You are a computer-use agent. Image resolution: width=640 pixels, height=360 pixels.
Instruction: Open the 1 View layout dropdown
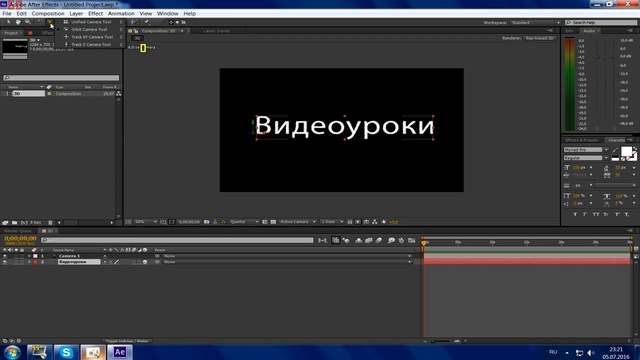(332, 222)
